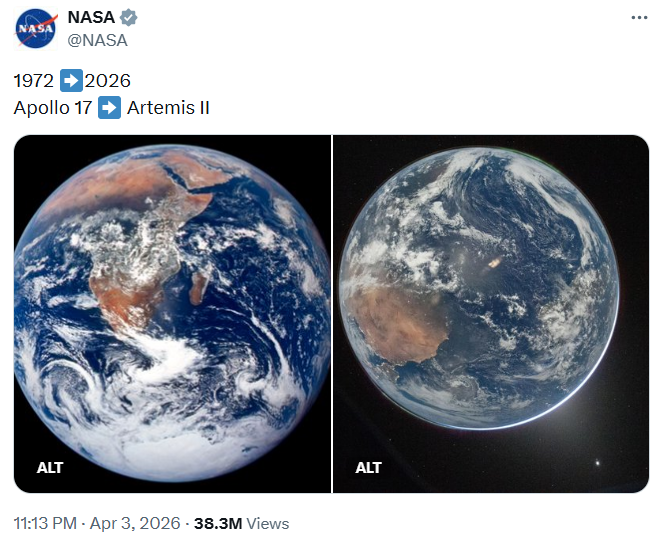
Task: Click the NASA display name
Action: point(91,19)
